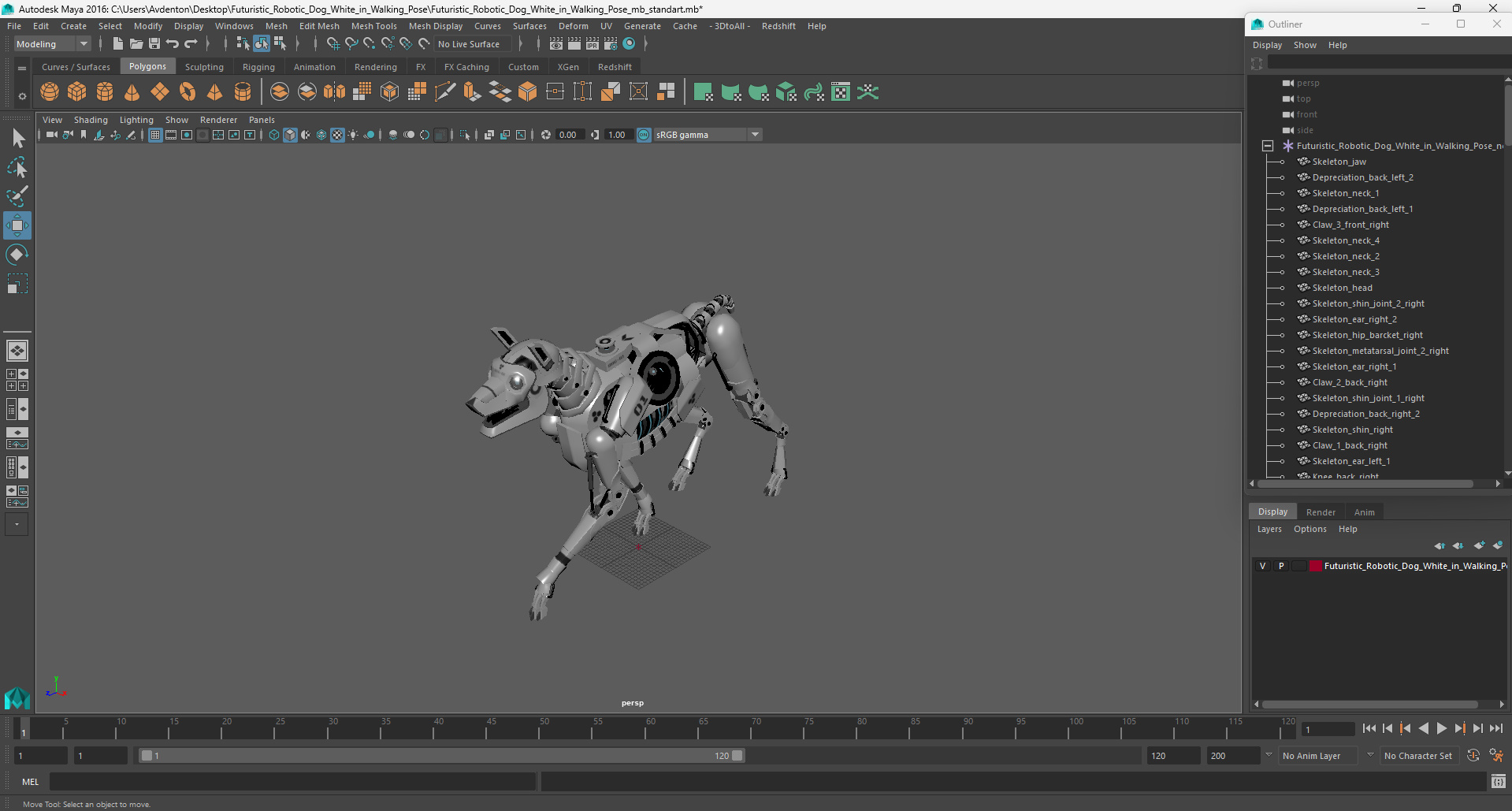Switch to single perspective layout icon
The image size is (1512, 811).
click(x=17, y=351)
